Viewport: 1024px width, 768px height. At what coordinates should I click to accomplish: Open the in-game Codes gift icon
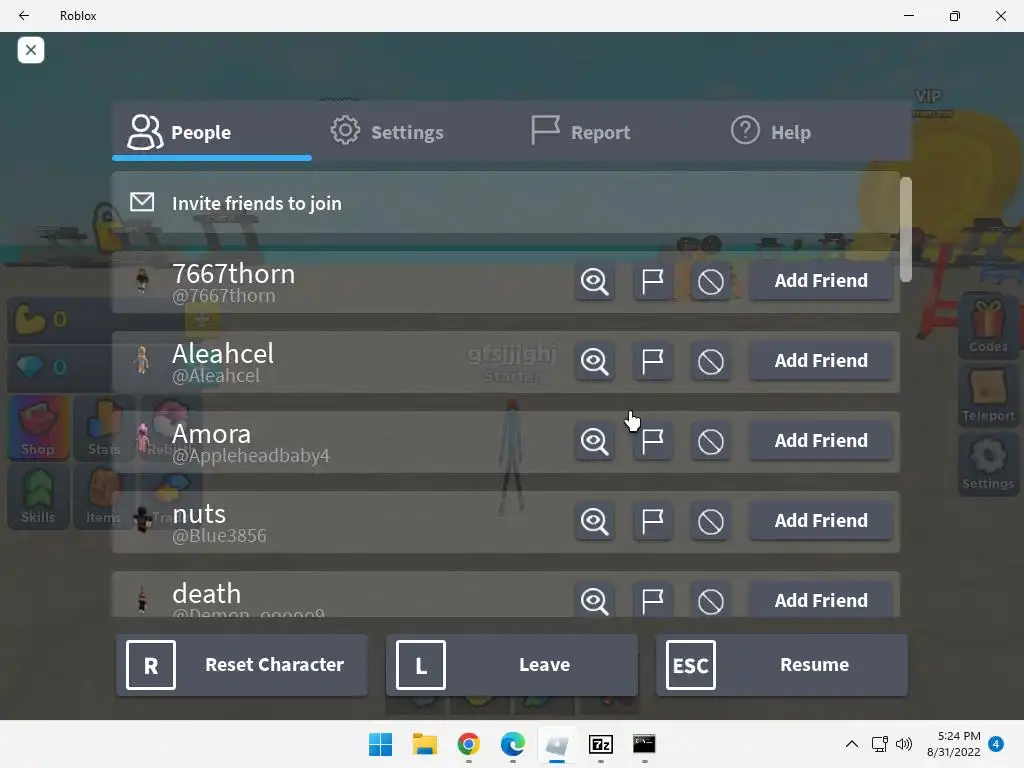coord(987,325)
